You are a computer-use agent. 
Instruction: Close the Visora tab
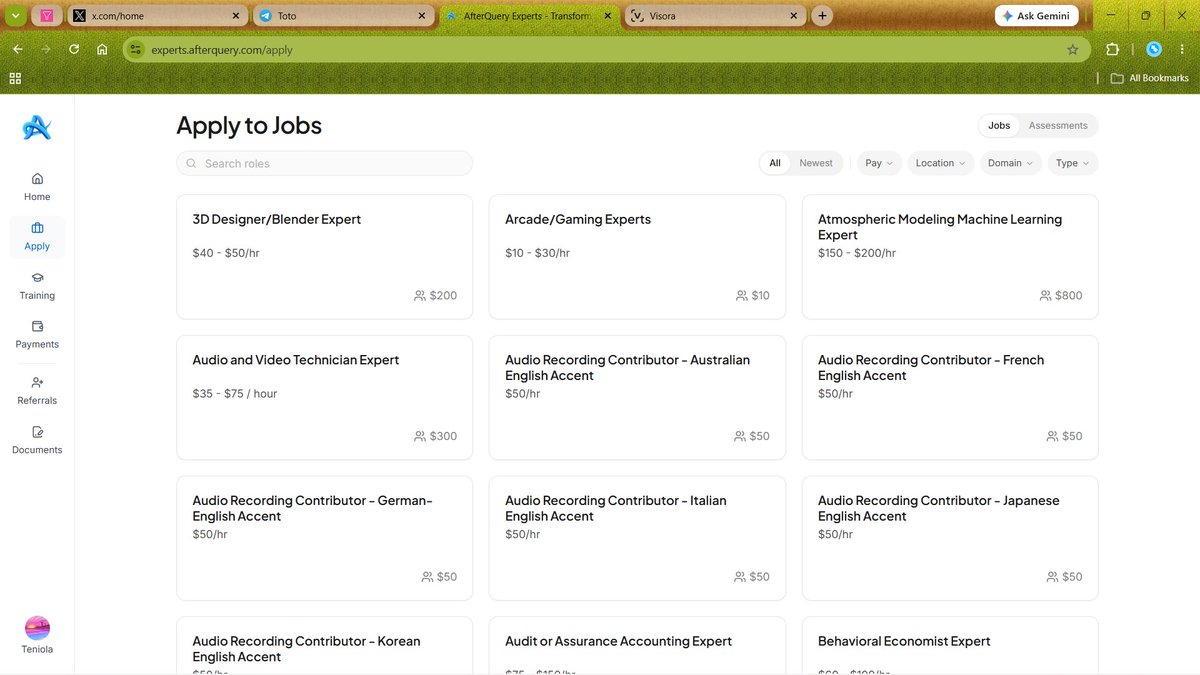click(794, 16)
